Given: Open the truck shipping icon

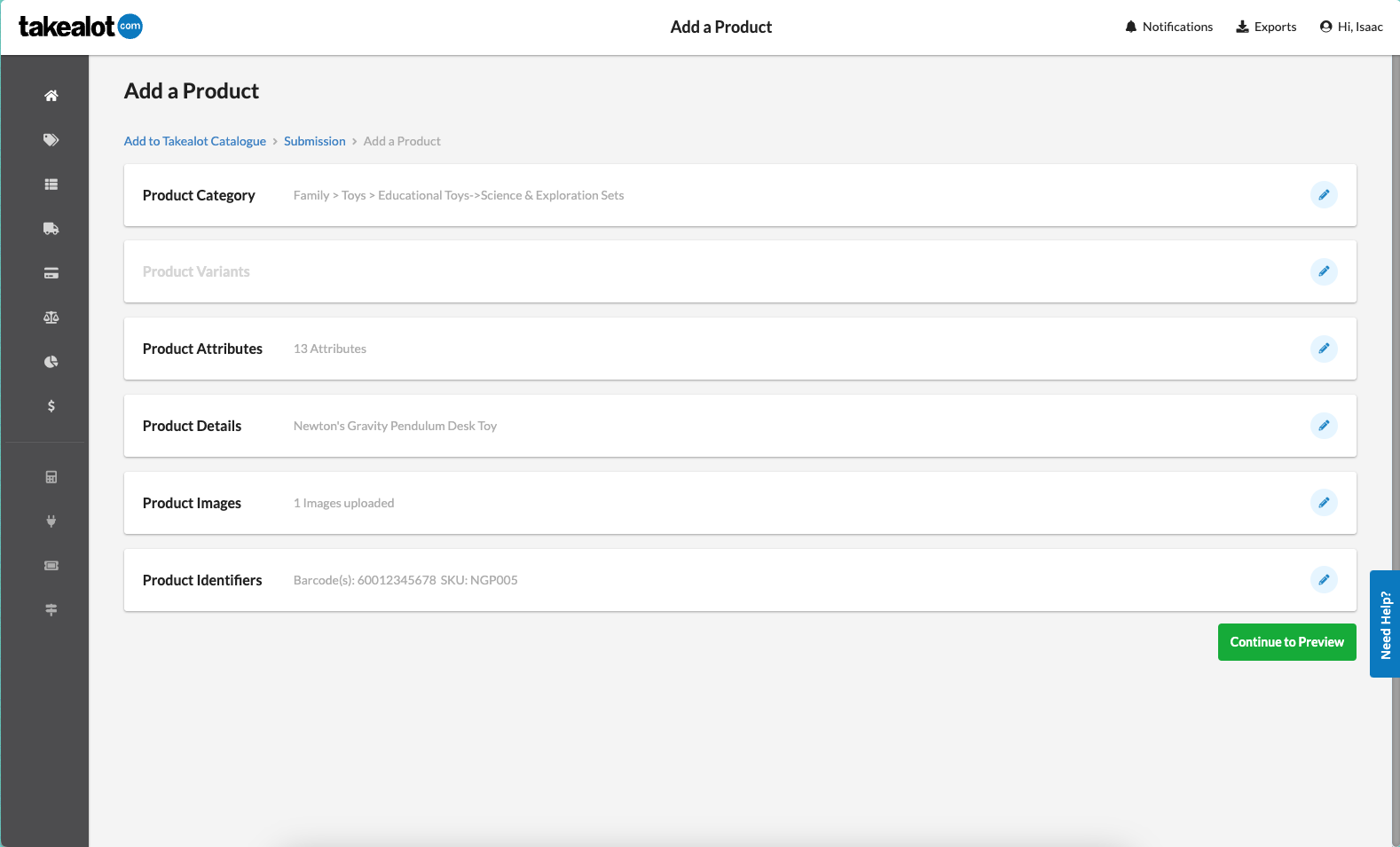Looking at the screenshot, I should coord(51,229).
